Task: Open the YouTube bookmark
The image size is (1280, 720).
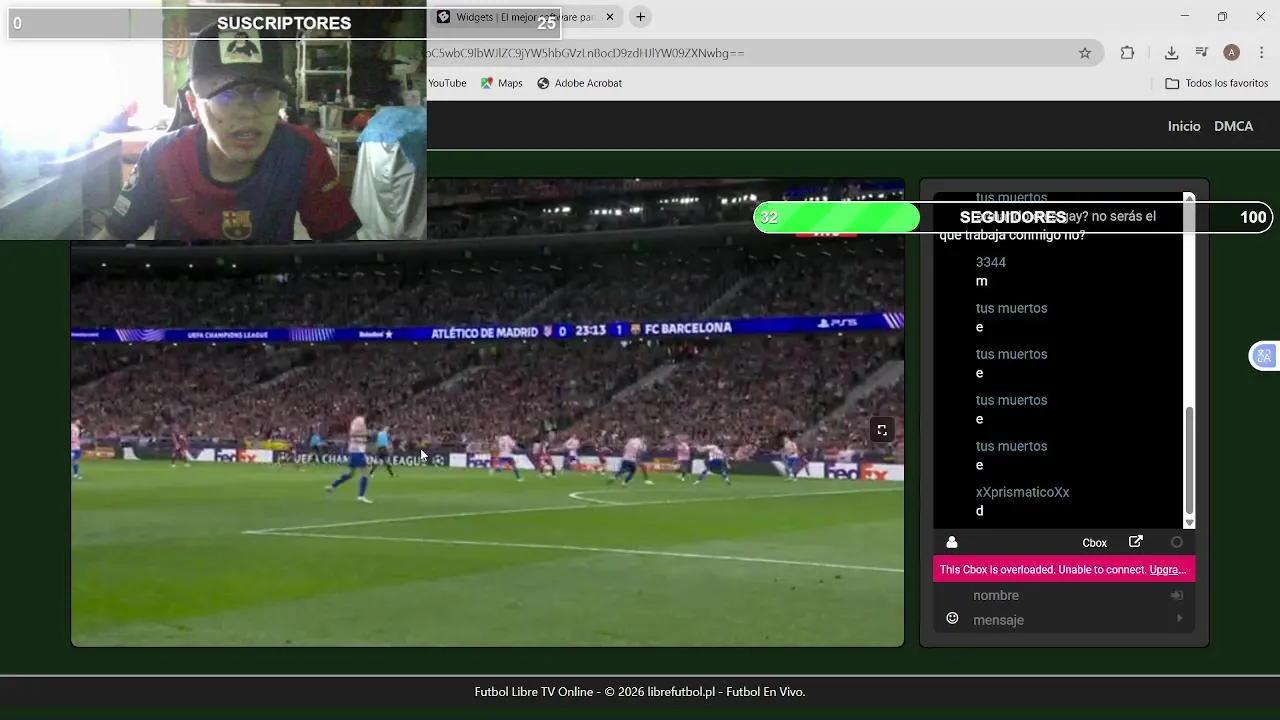Action: [x=447, y=83]
